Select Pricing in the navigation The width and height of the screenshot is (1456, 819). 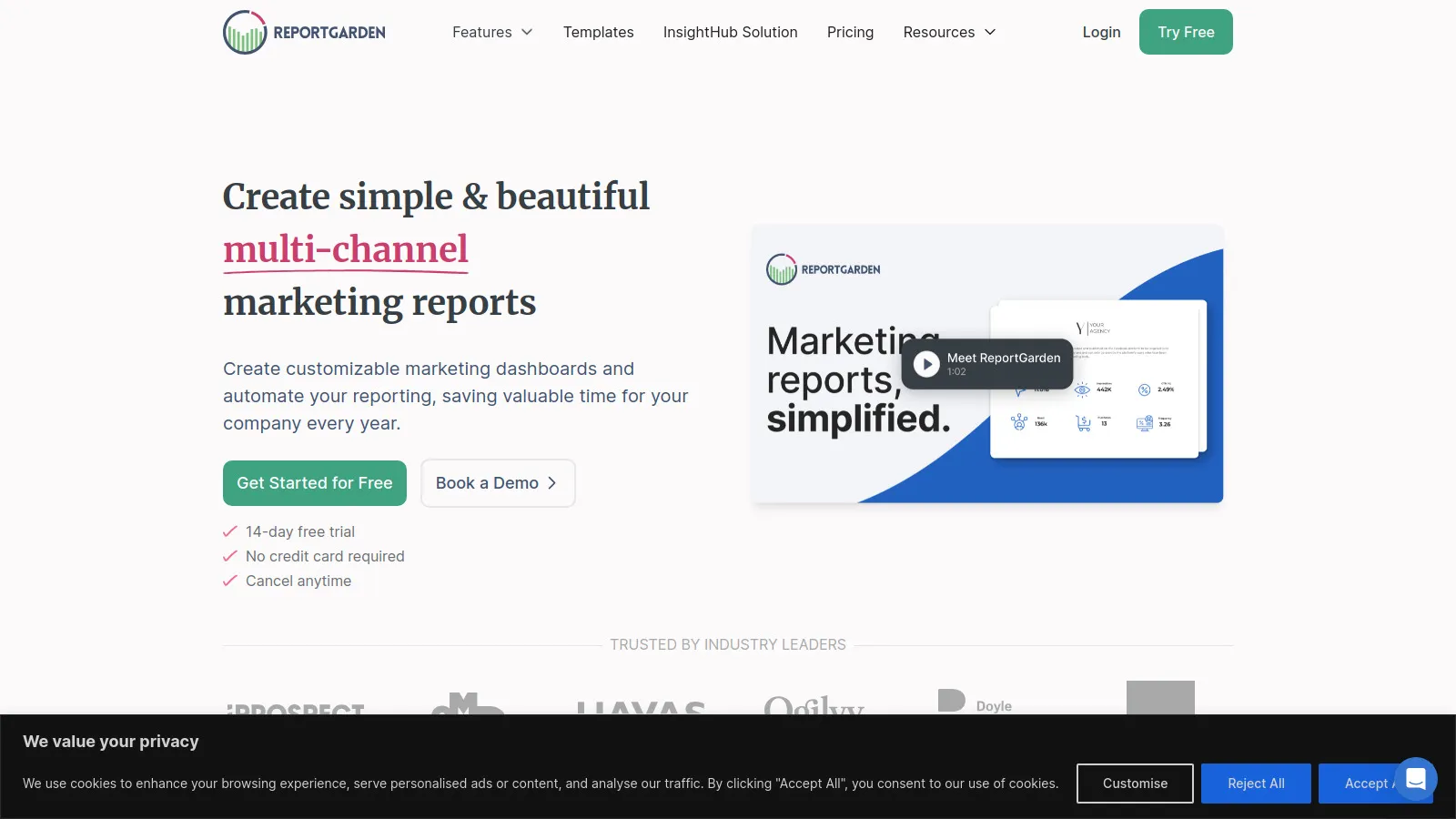850,32
